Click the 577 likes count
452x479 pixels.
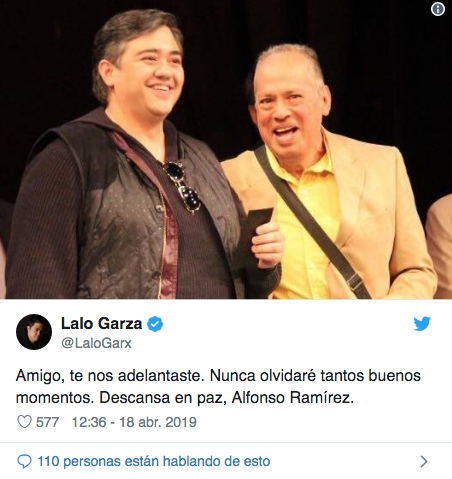tap(47, 422)
